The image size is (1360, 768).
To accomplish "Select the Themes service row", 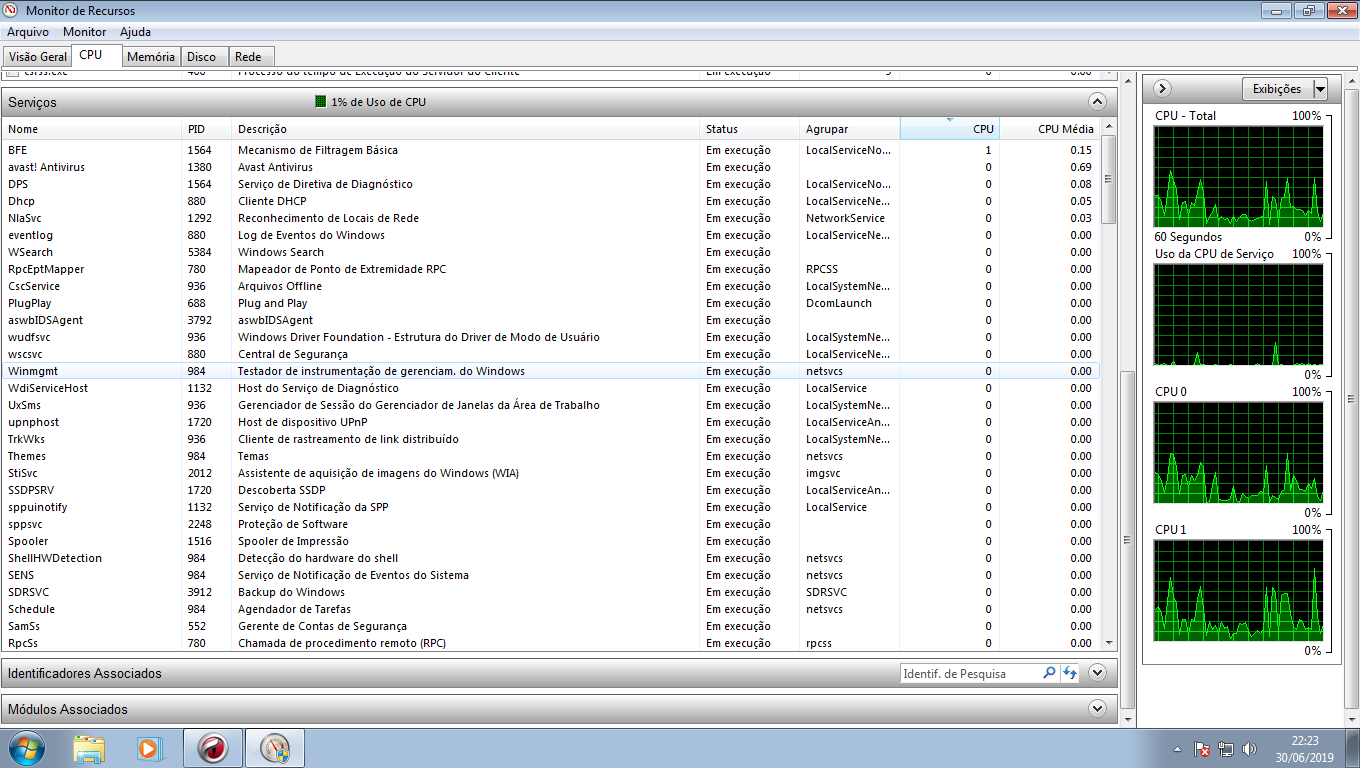I will [550, 456].
